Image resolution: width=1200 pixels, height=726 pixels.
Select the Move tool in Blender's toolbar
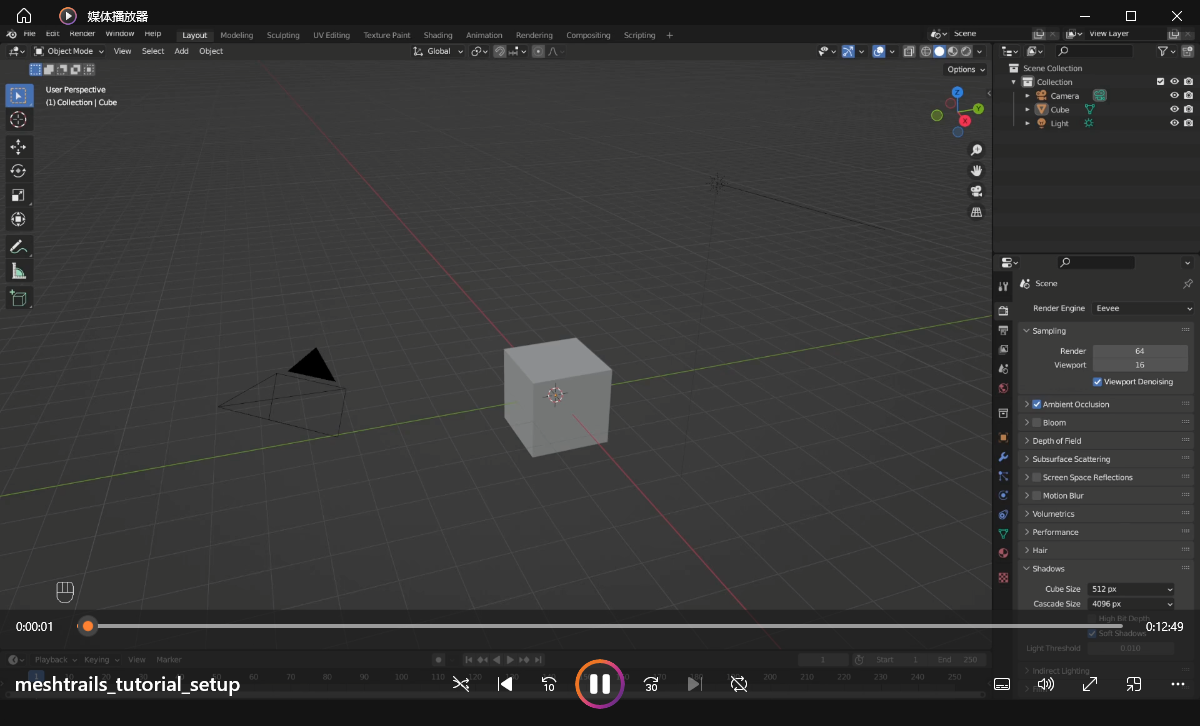18,146
